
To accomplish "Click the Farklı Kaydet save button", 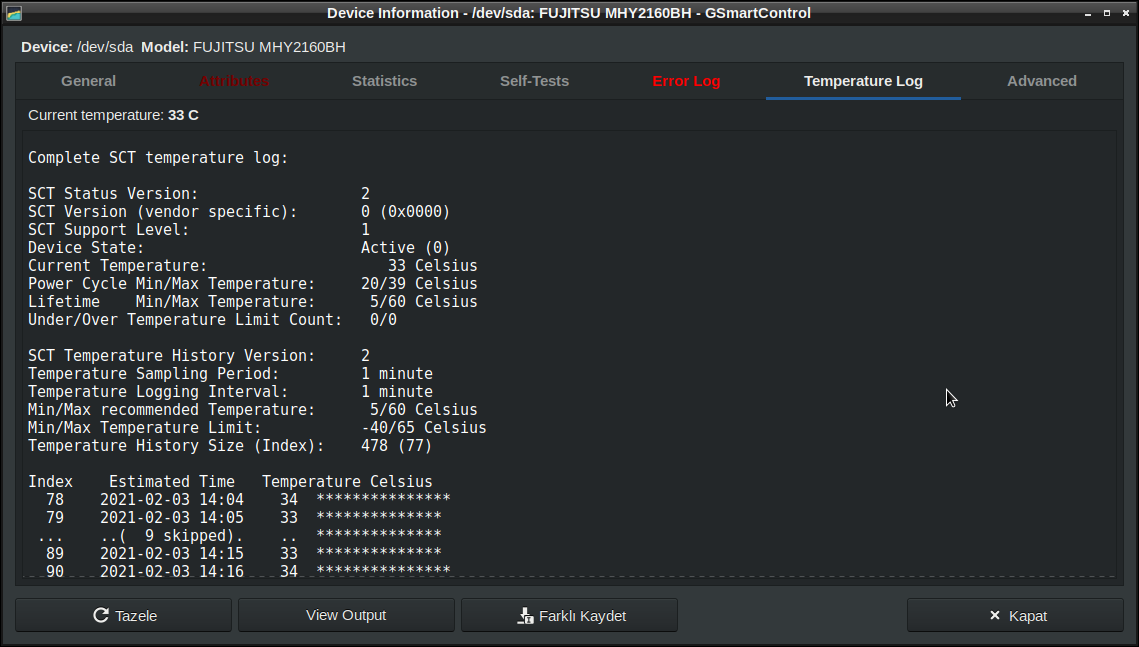I will pos(570,616).
